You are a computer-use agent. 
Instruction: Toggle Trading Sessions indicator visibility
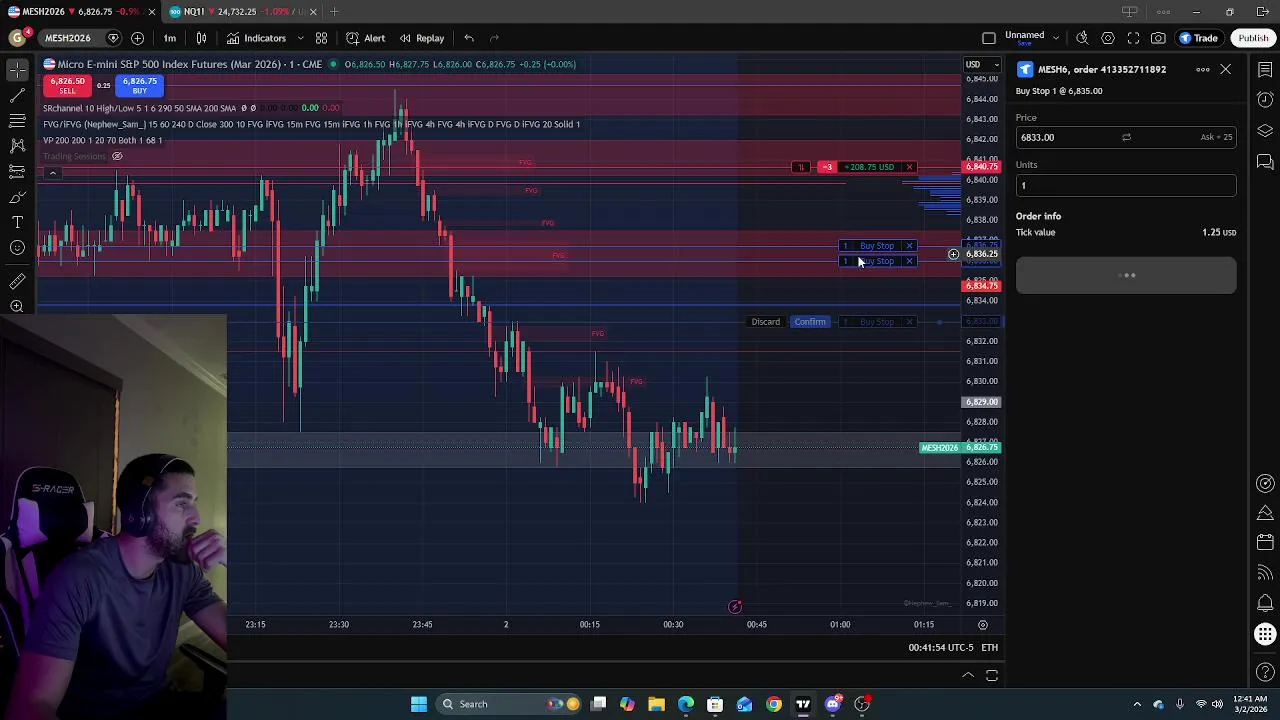117,156
